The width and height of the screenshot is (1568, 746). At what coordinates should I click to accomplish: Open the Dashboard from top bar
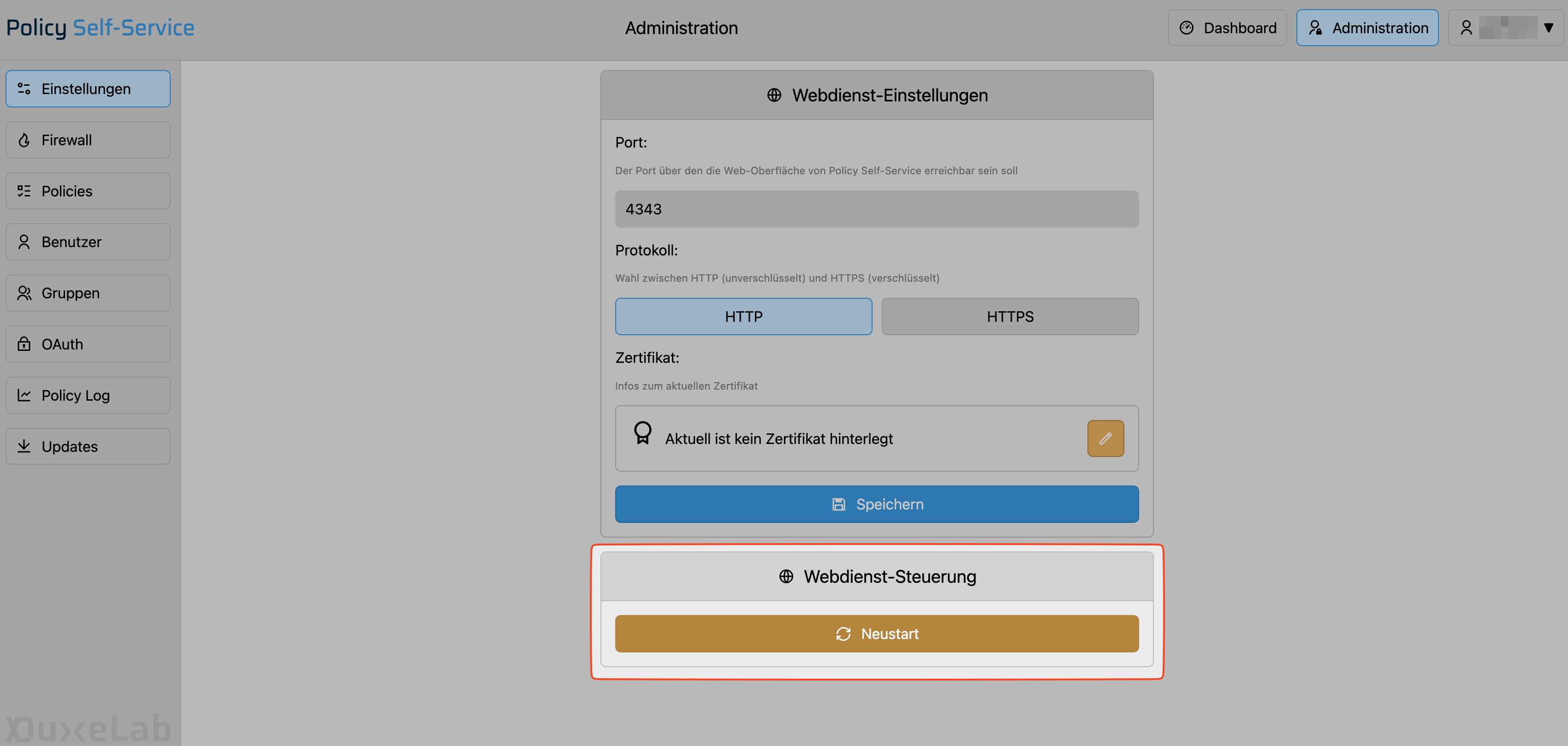point(1227,27)
